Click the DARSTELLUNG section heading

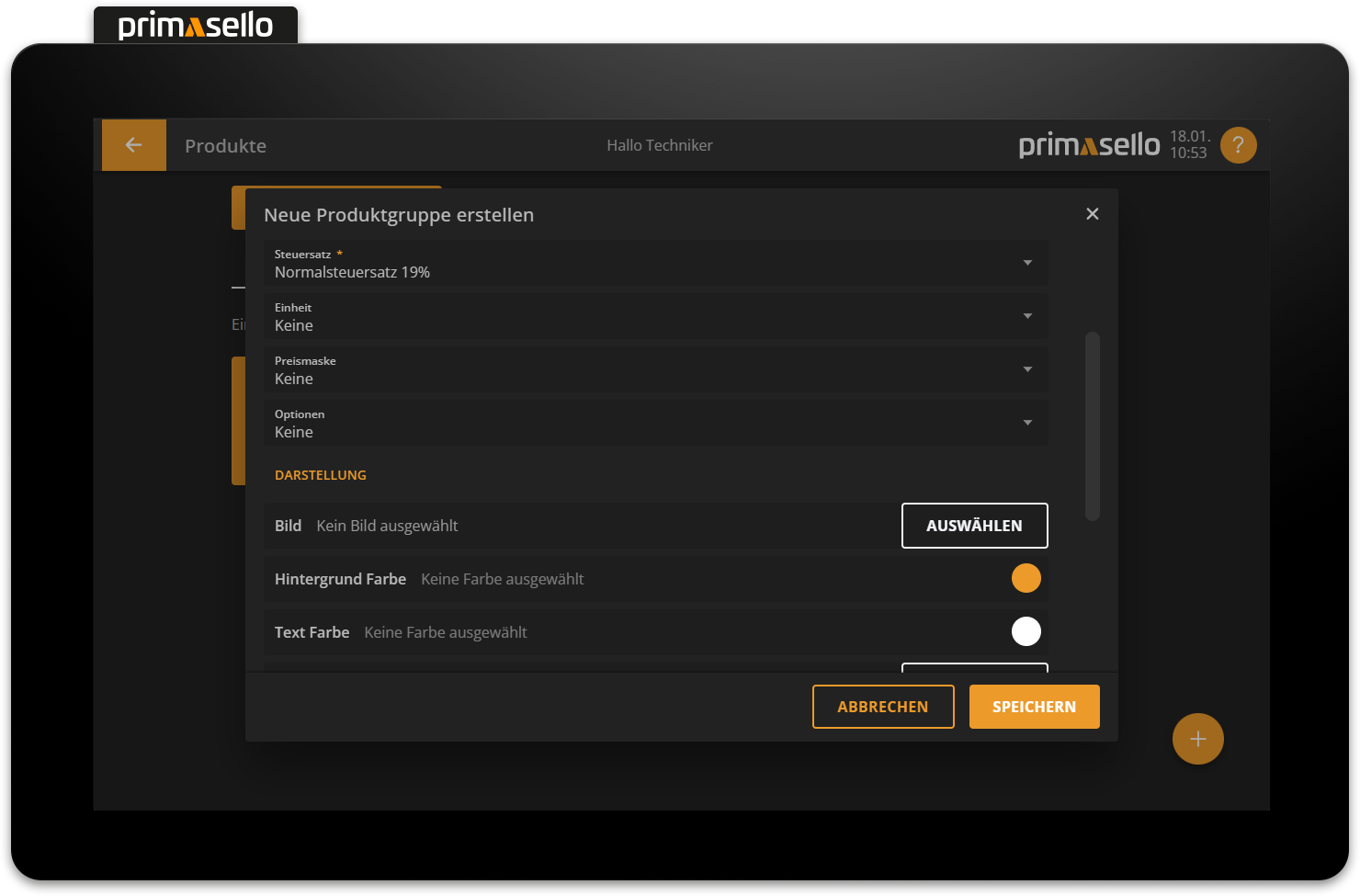[x=321, y=475]
